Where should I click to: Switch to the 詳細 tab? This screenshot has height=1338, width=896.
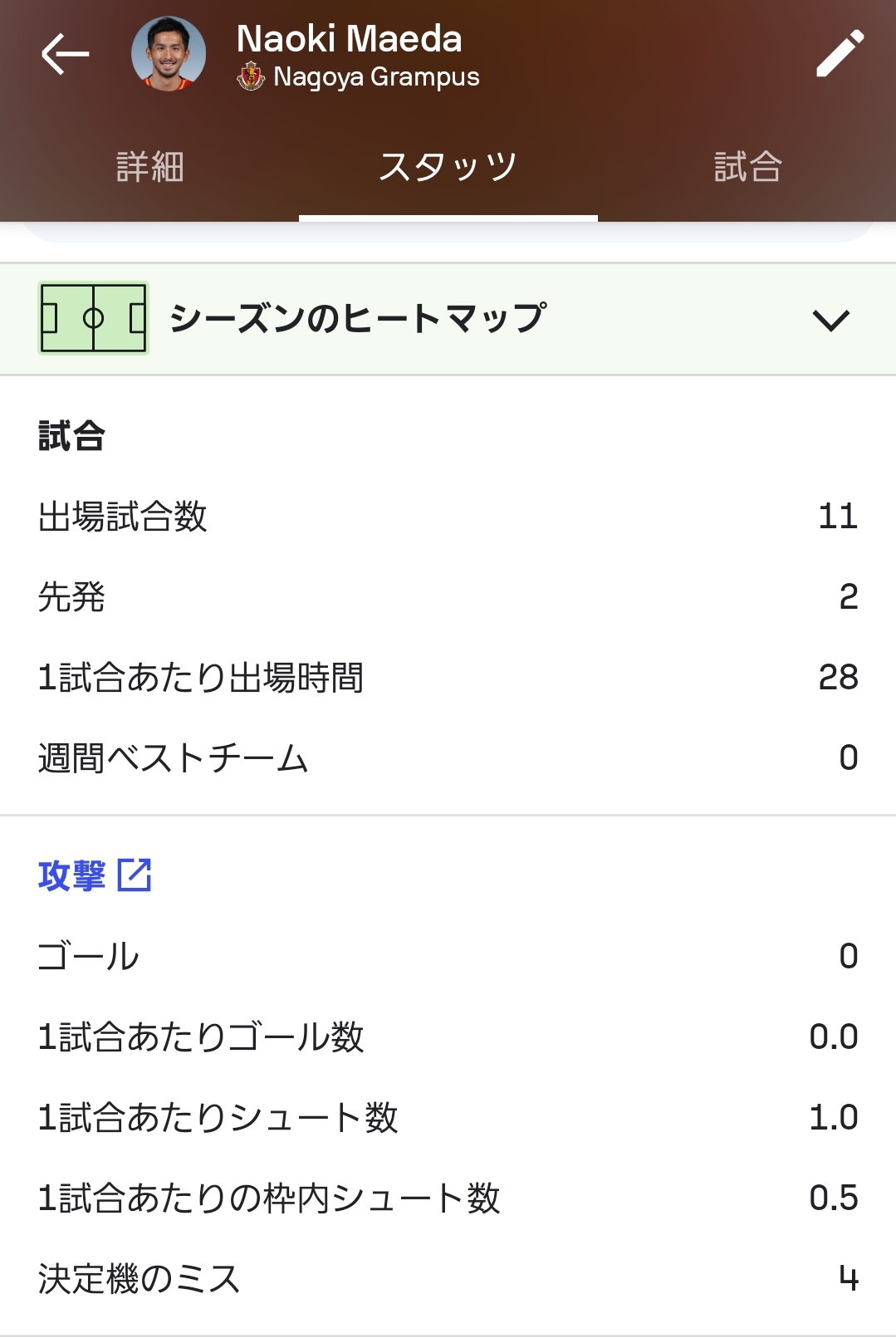(149, 167)
